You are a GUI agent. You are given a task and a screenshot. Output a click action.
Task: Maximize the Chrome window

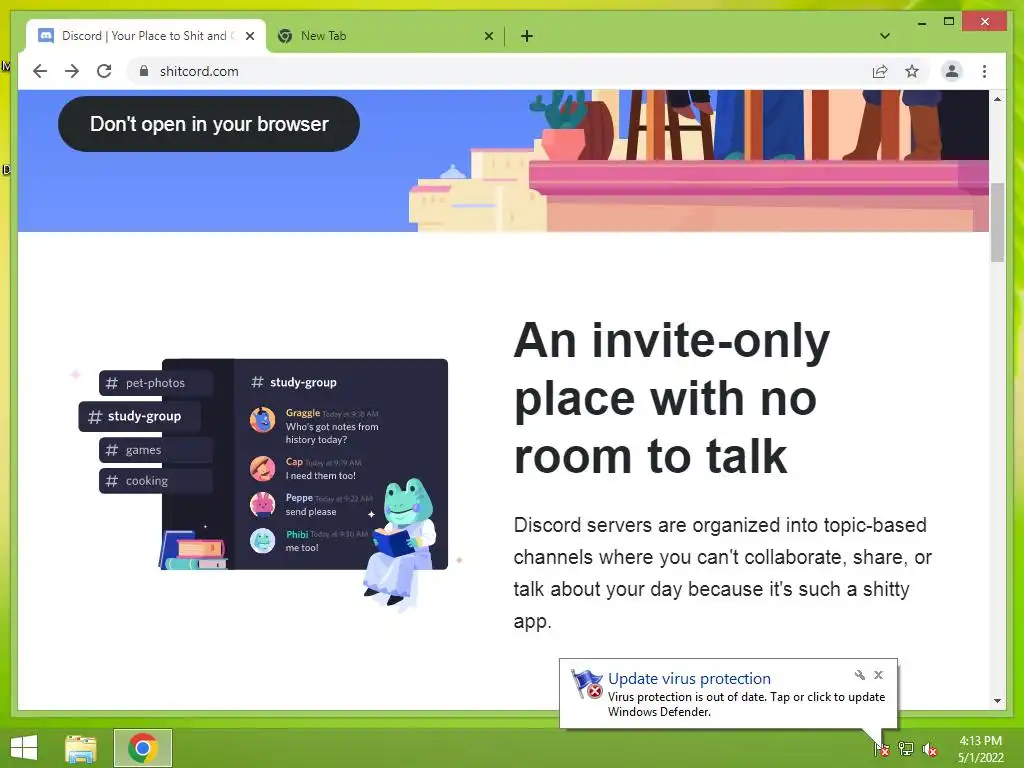949,22
